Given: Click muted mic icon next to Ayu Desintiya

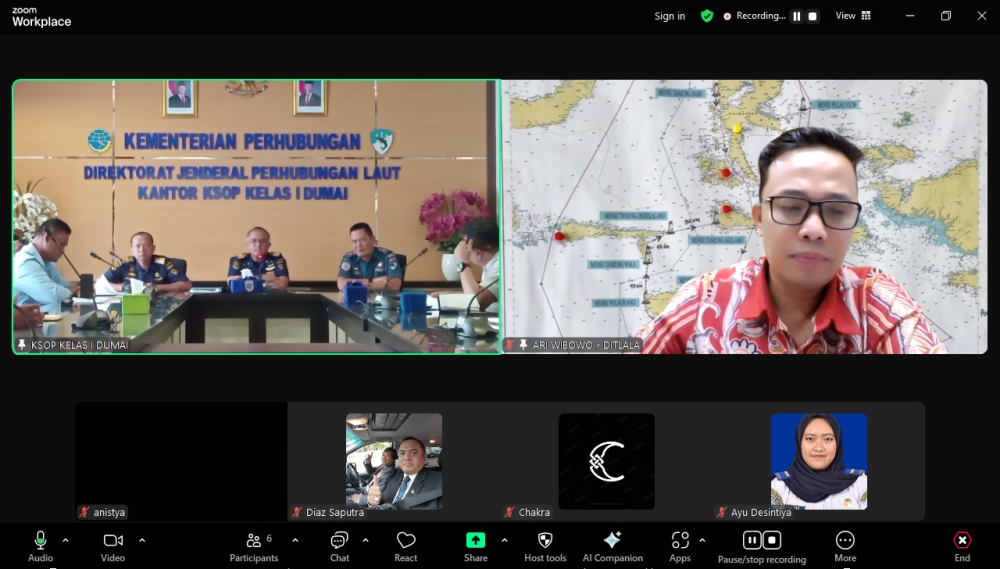Looking at the screenshot, I should (x=721, y=512).
